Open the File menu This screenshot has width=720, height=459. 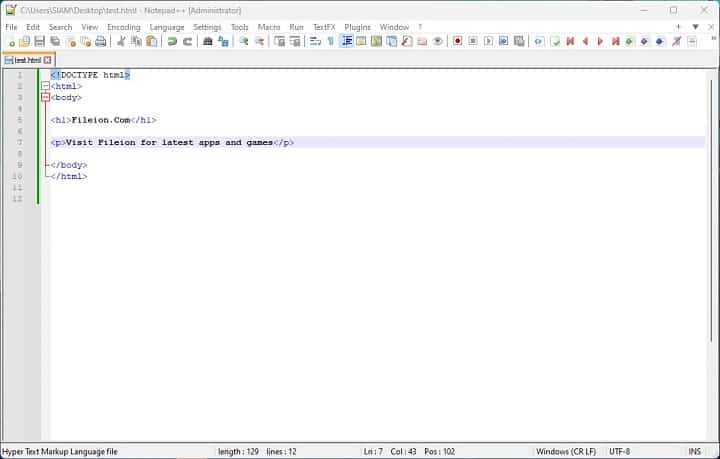click(x=11, y=27)
